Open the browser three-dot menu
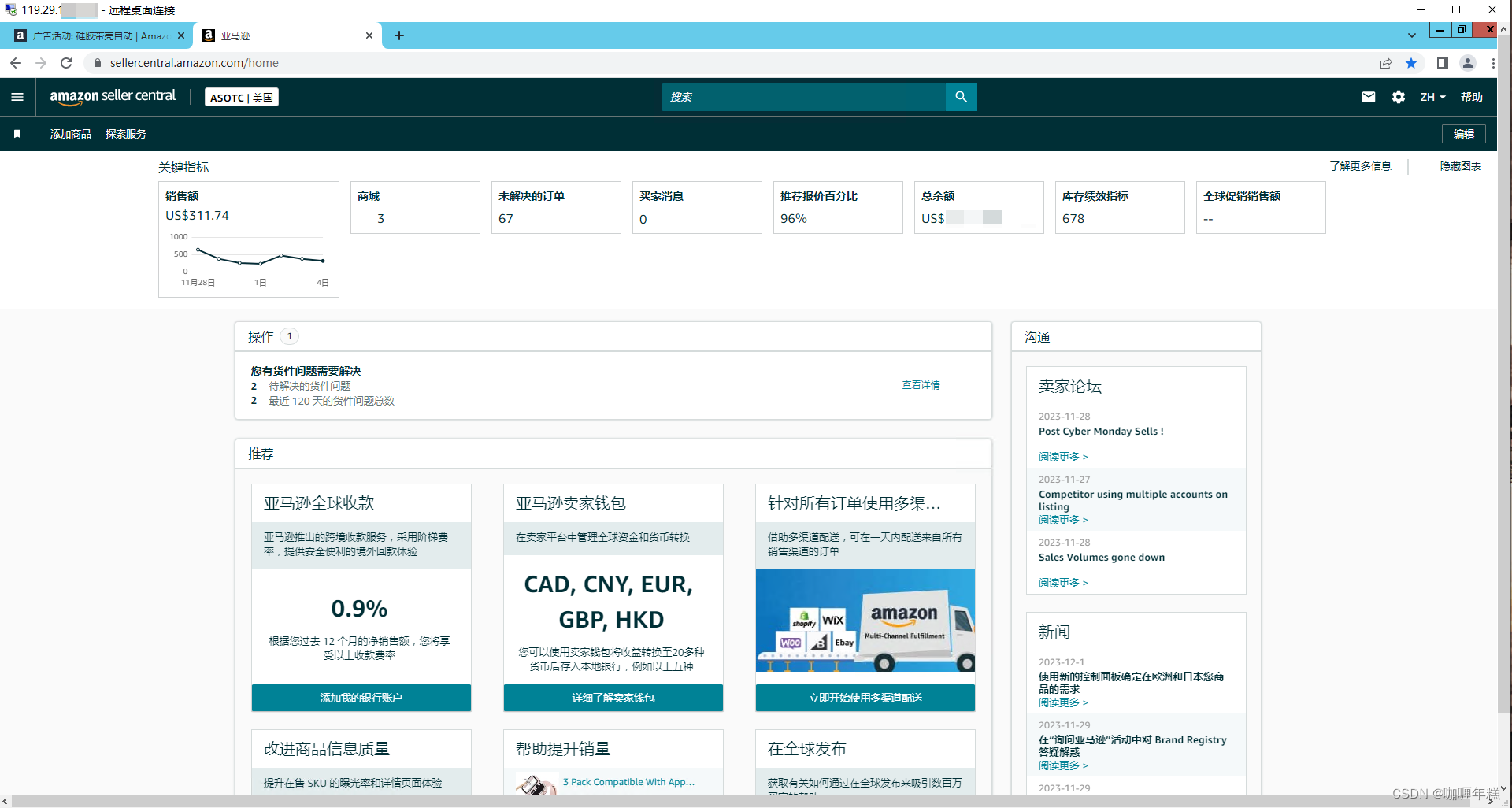The image size is (1512, 808). 1493,63
